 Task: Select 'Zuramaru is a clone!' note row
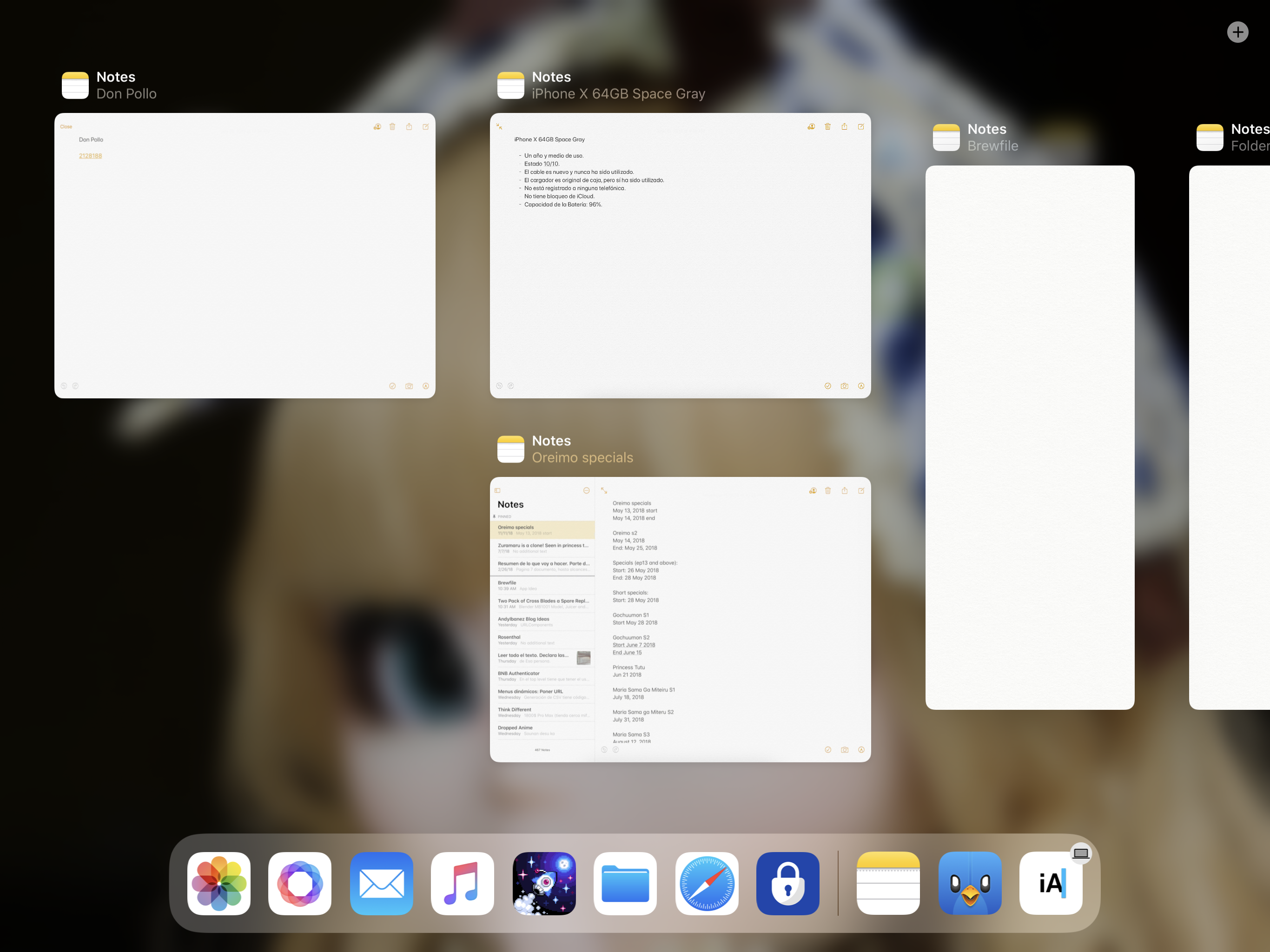click(x=542, y=549)
